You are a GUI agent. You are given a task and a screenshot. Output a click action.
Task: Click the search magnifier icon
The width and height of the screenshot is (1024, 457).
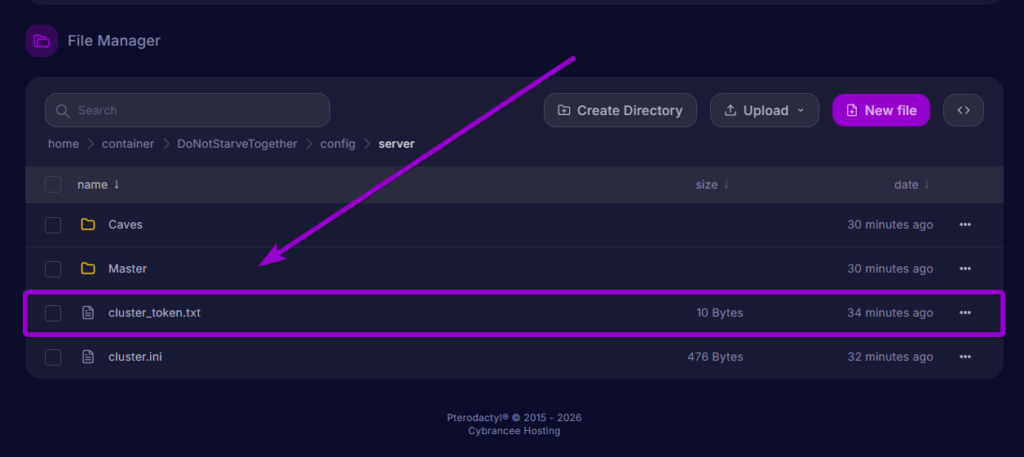pyautogui.click(x=63, y=110)
